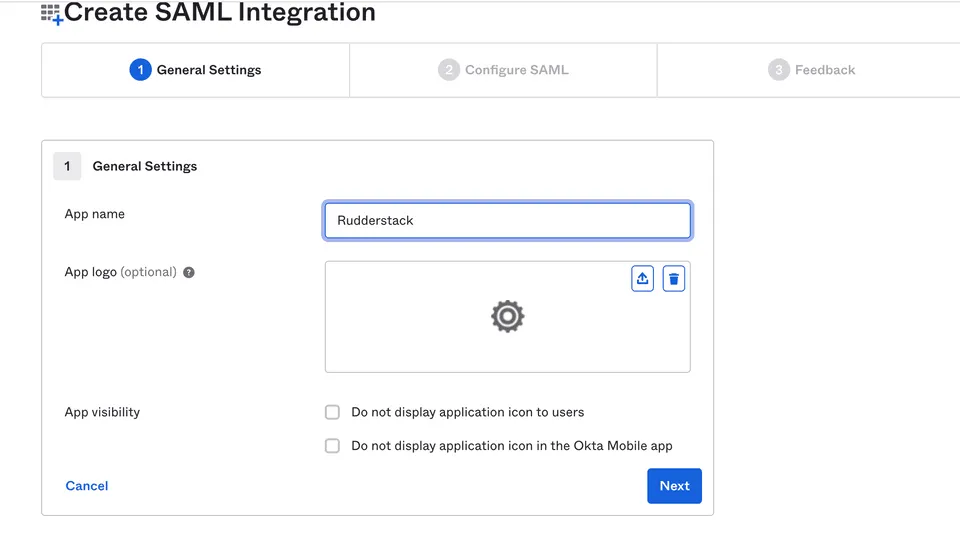Click the numbered General Settings section header
The image size is (960, 557).
coord(125,166)
